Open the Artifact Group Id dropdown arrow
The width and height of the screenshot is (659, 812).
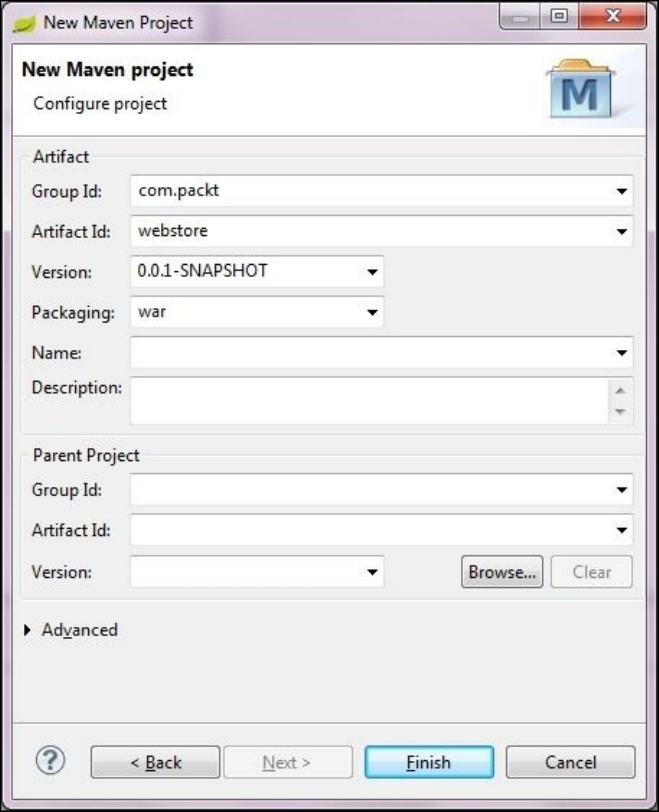tap(622, 191)
